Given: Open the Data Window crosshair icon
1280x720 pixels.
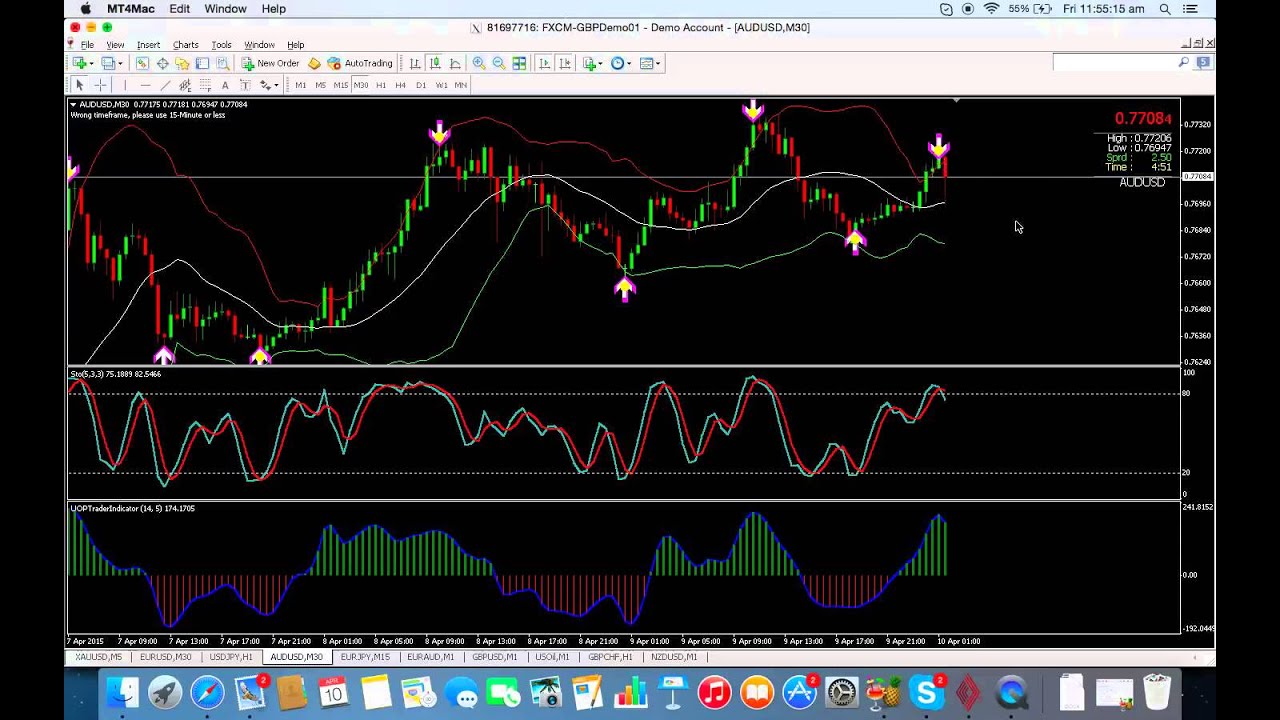Looking at the screenshot, I should 162,63.
